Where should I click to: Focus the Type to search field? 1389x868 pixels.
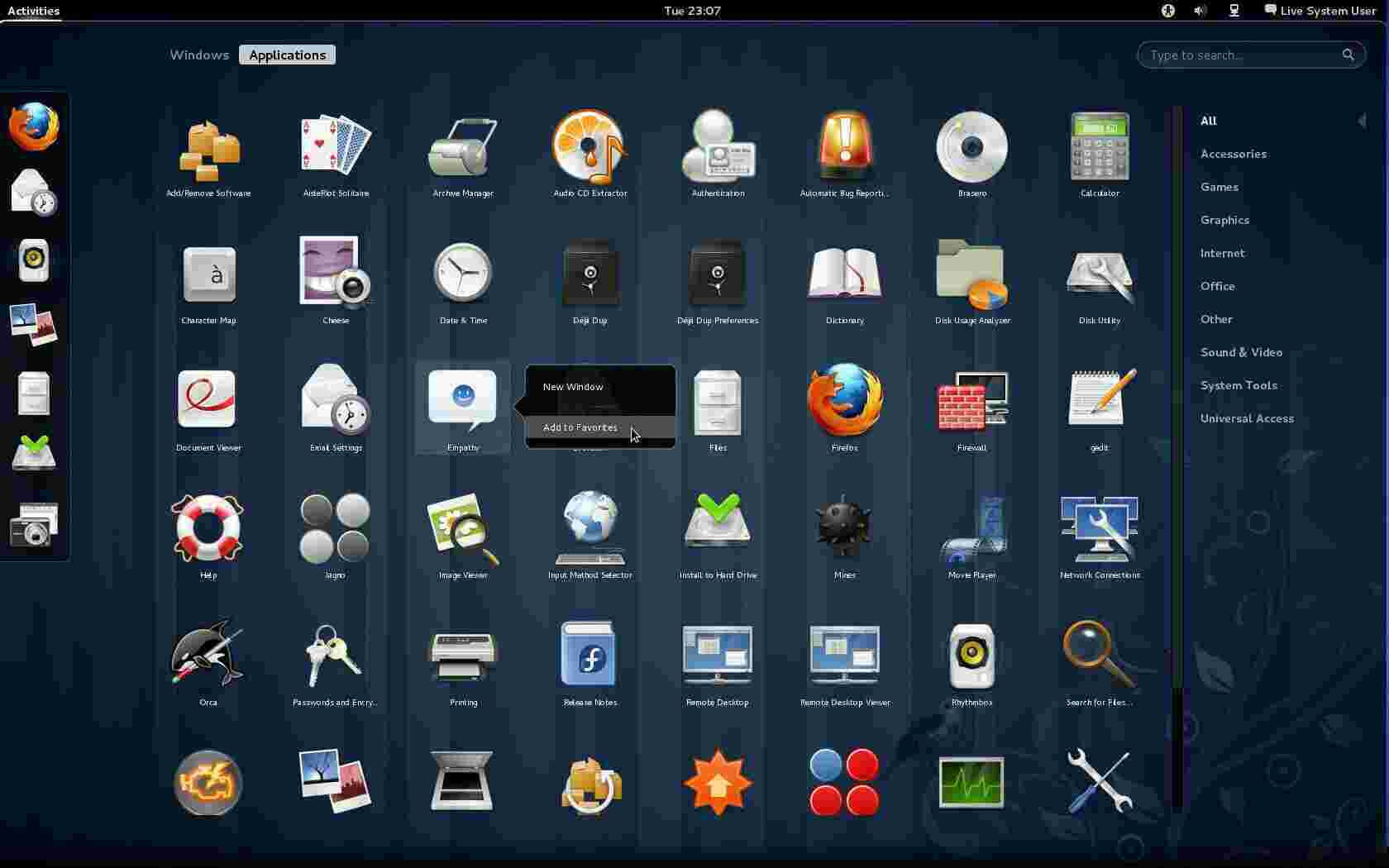tap(1240, 55)
